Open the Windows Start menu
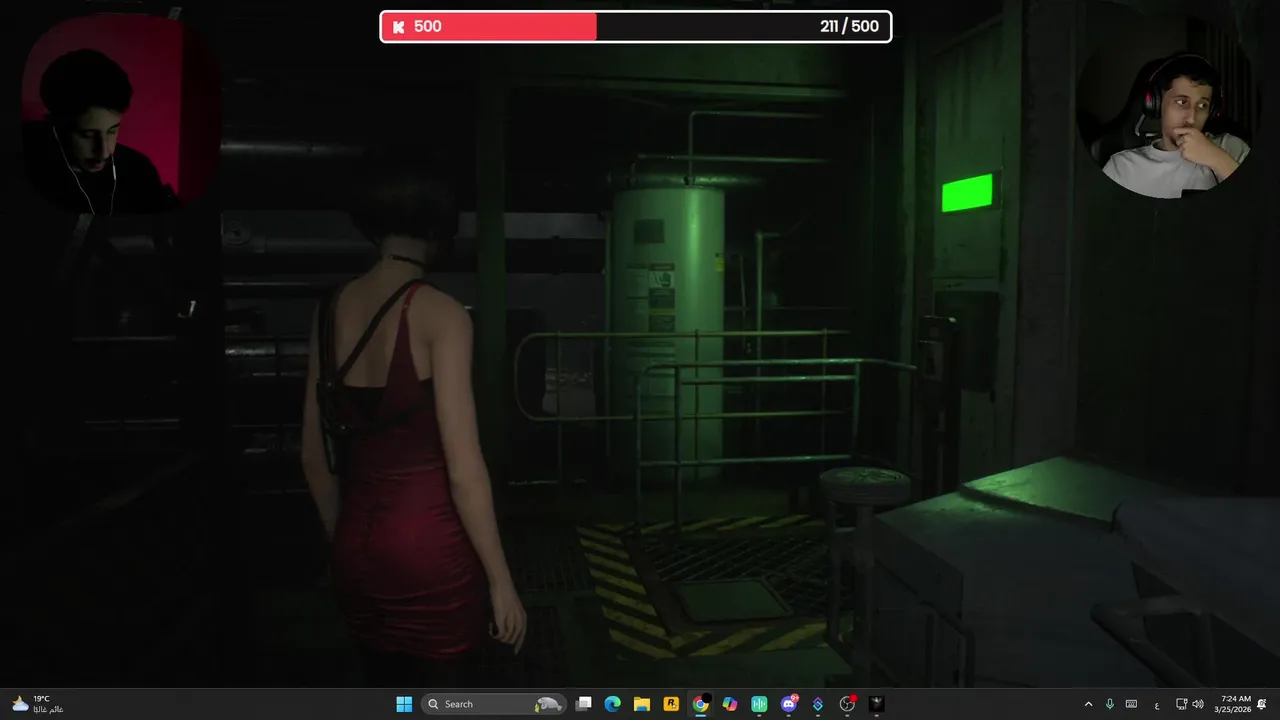This screenshot has height=720, width=1280. (404, 704)
